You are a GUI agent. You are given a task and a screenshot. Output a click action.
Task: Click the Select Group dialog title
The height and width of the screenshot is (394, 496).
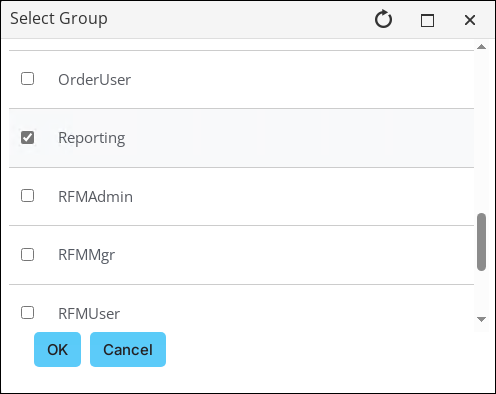59,19
